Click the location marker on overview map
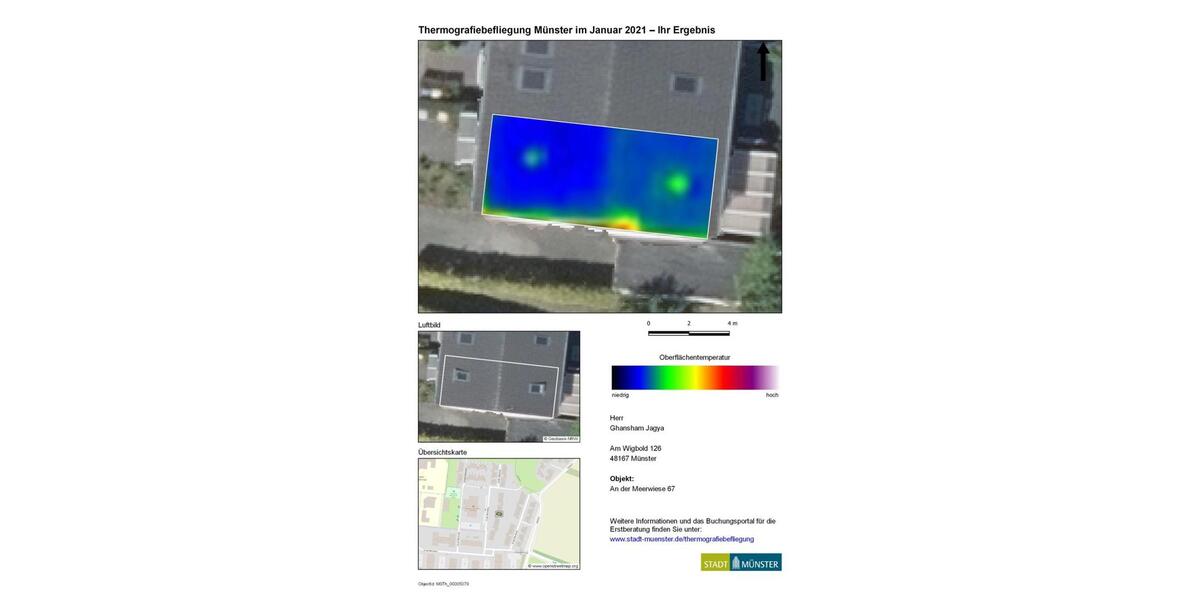Screen dimensions: 1200x600 pyautogui.click(x=498, y=512)
